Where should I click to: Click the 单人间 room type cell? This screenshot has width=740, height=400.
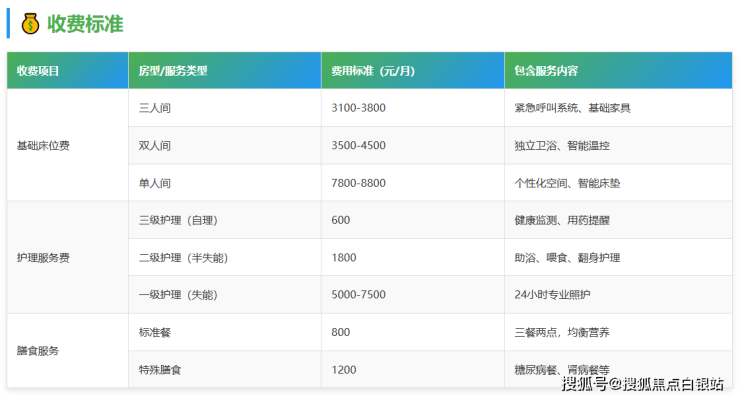(155, 183)
